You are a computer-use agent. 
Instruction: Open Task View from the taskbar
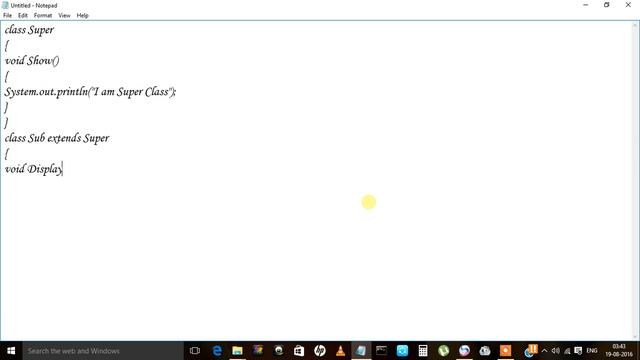click(x=195, y=351)
